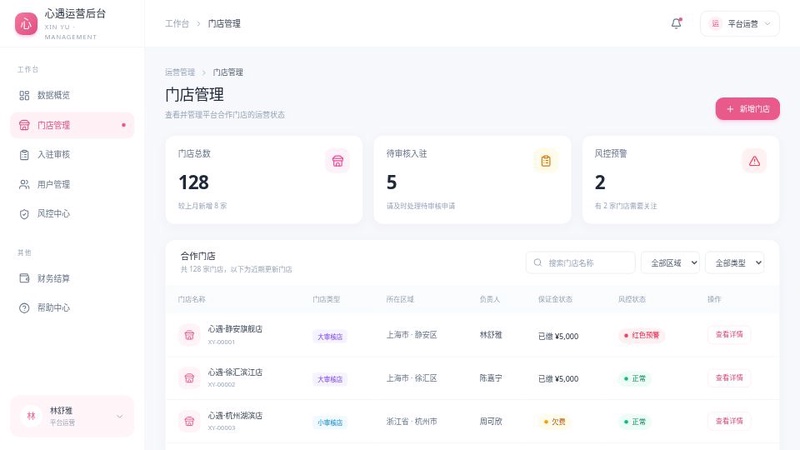The width and height of the screenshot is (800, 450).
Task: Click the 财务结算 wallet icon
Action: pyautogui.click(x=24, y=278)
